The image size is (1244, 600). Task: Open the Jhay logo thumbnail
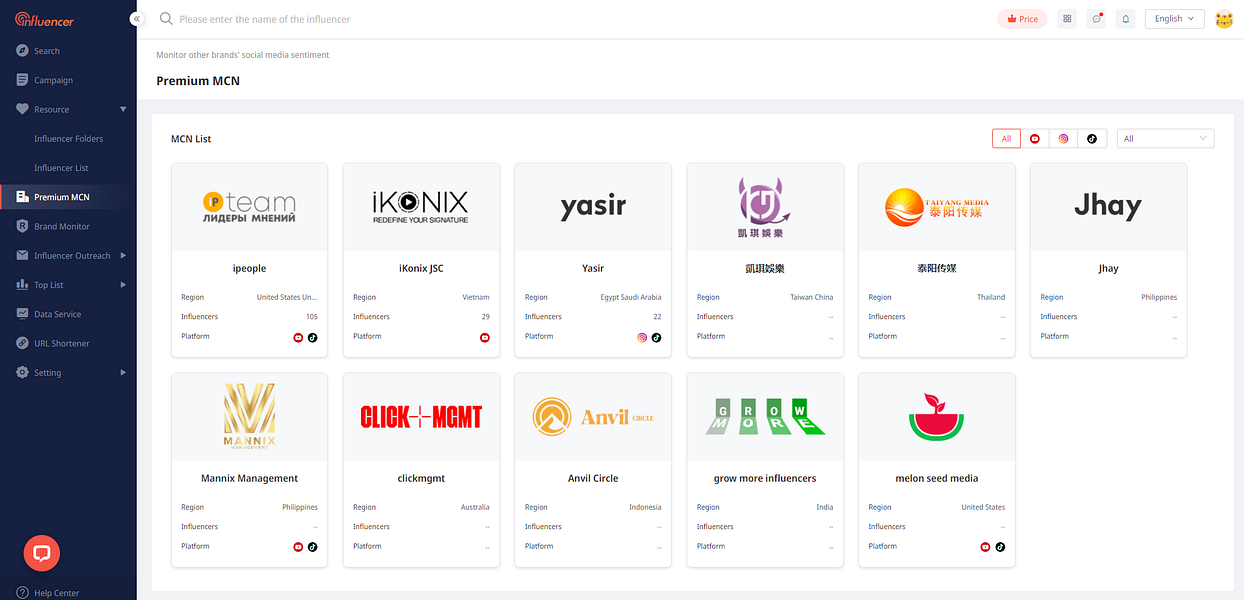point(1108,207)
